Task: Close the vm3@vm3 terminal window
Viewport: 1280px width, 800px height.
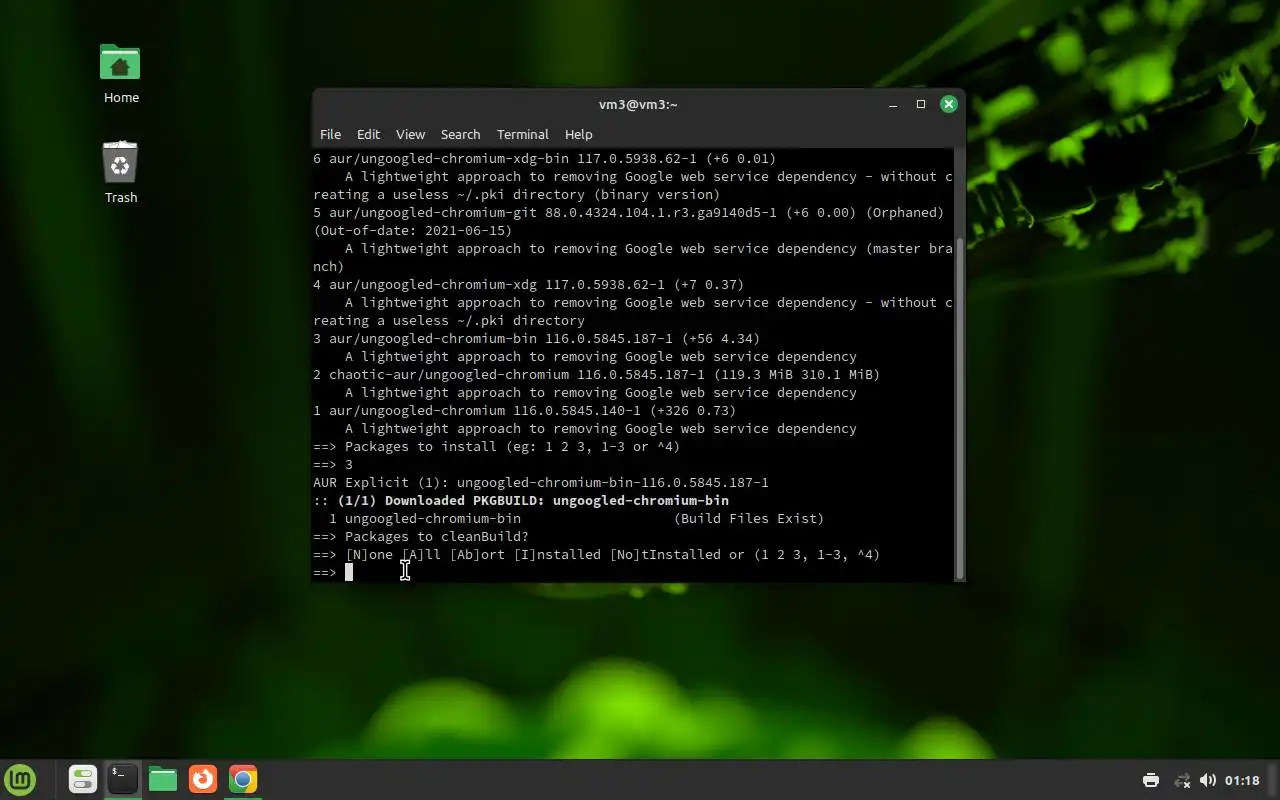Action: [x=948, y=104]
